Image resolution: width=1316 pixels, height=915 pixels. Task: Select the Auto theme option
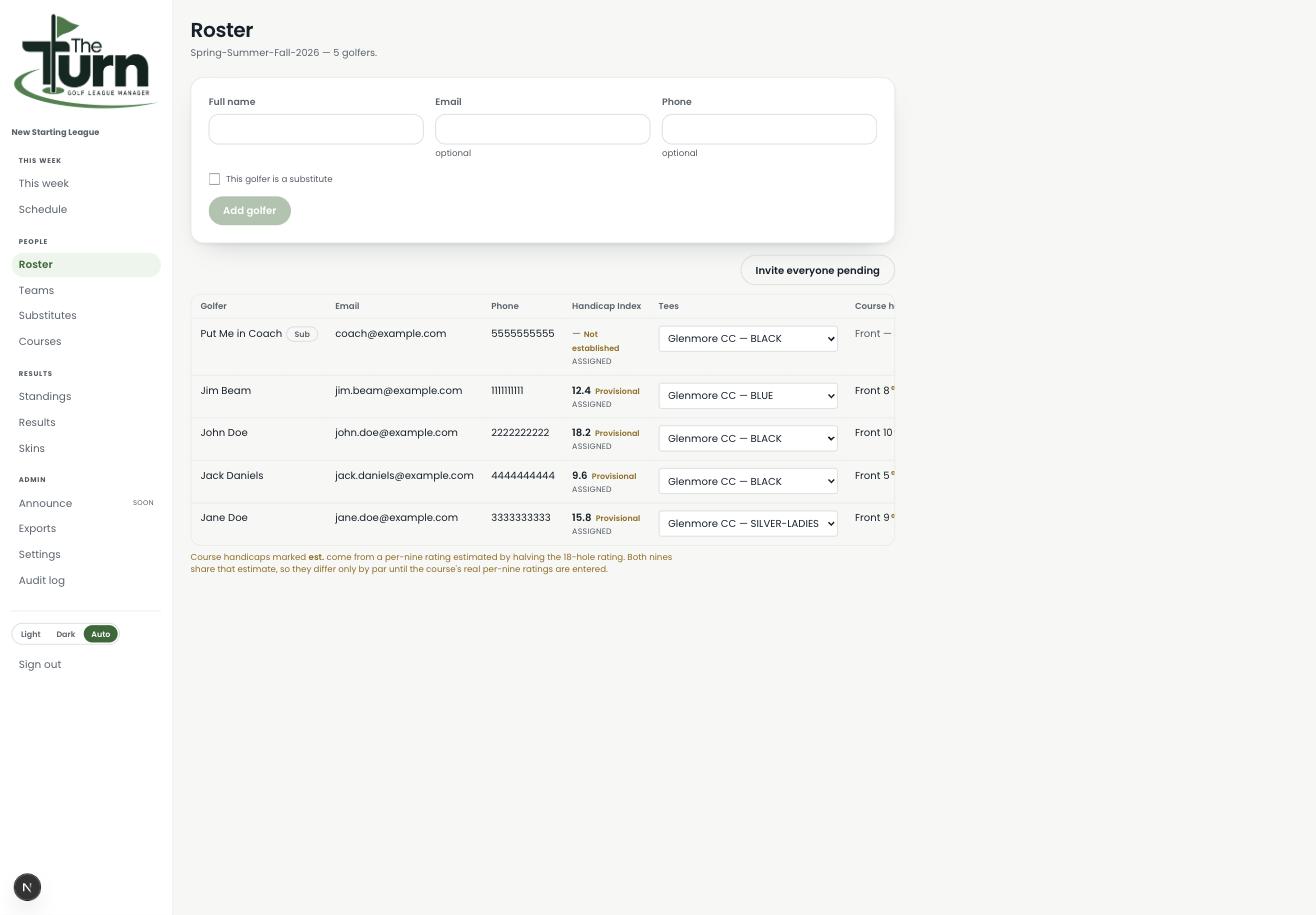click(101, 634)
